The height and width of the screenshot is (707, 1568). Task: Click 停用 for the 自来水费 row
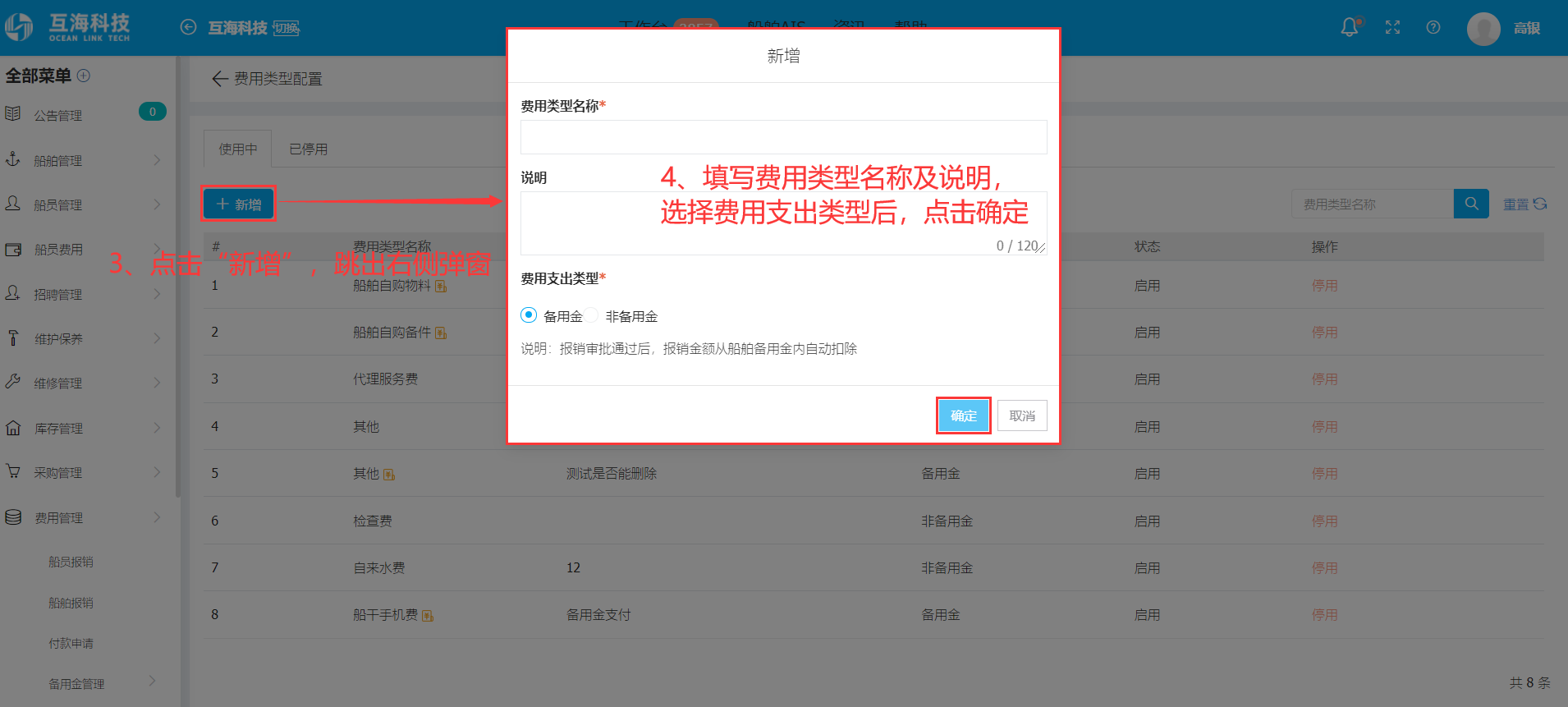[1324, 567]
